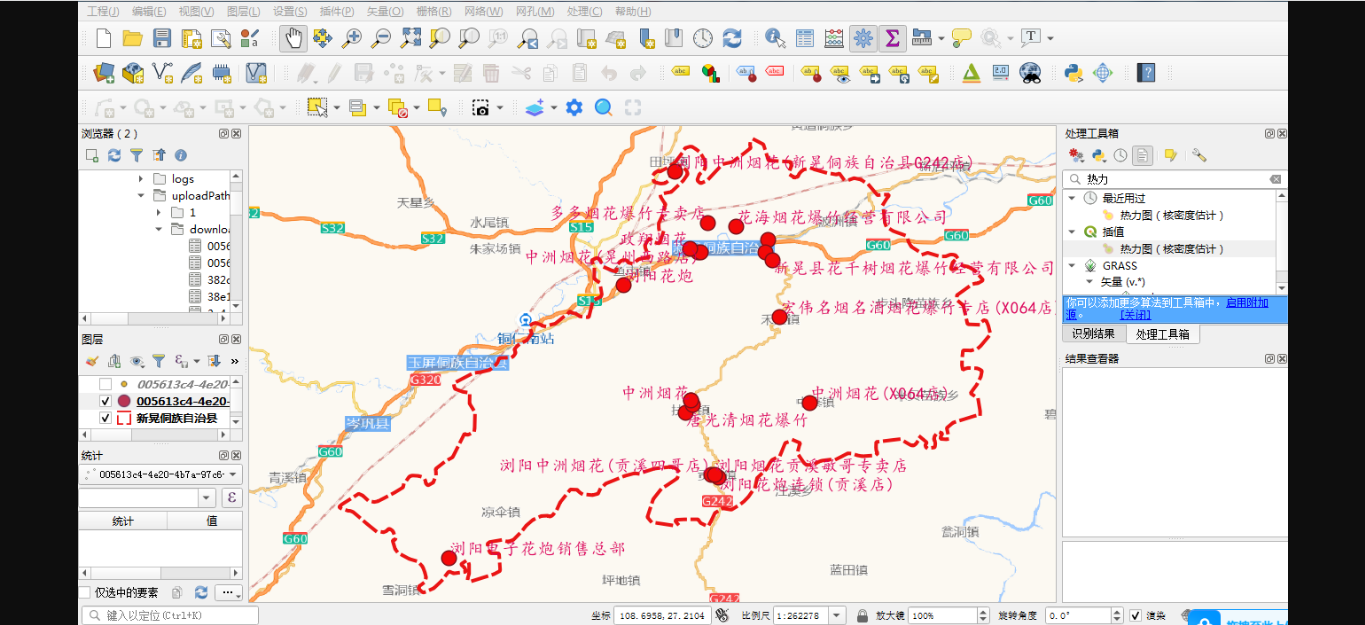Image resolution: width=1365 pixels, height=625 pixels.
Task: Collapse the 最近用过 group
Action: coord(1072,198)
